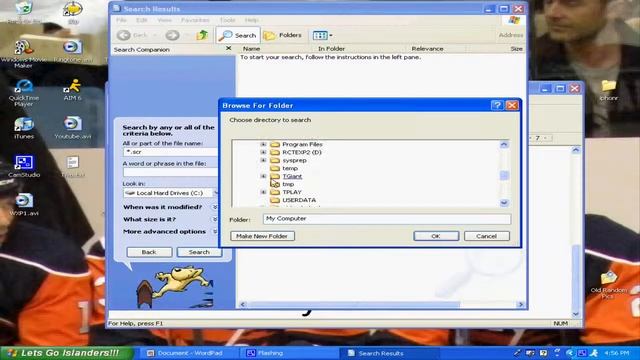
Task: Open iTunes desktop icon
Action: click(24, 128)
